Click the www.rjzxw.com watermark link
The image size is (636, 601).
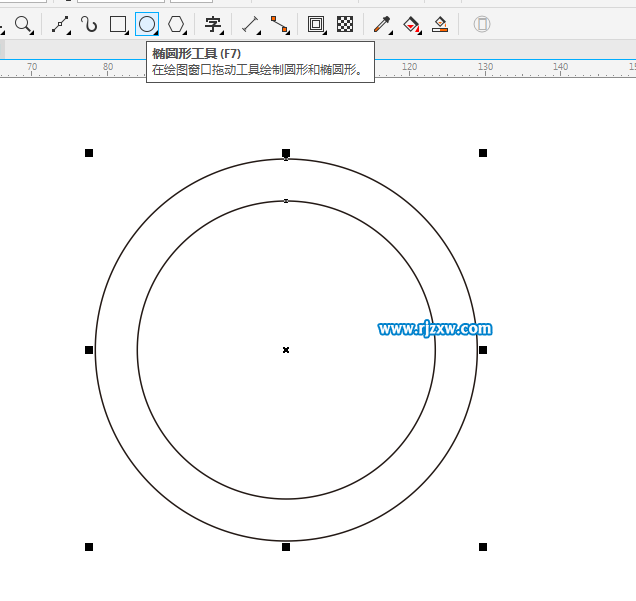point(435,329)
